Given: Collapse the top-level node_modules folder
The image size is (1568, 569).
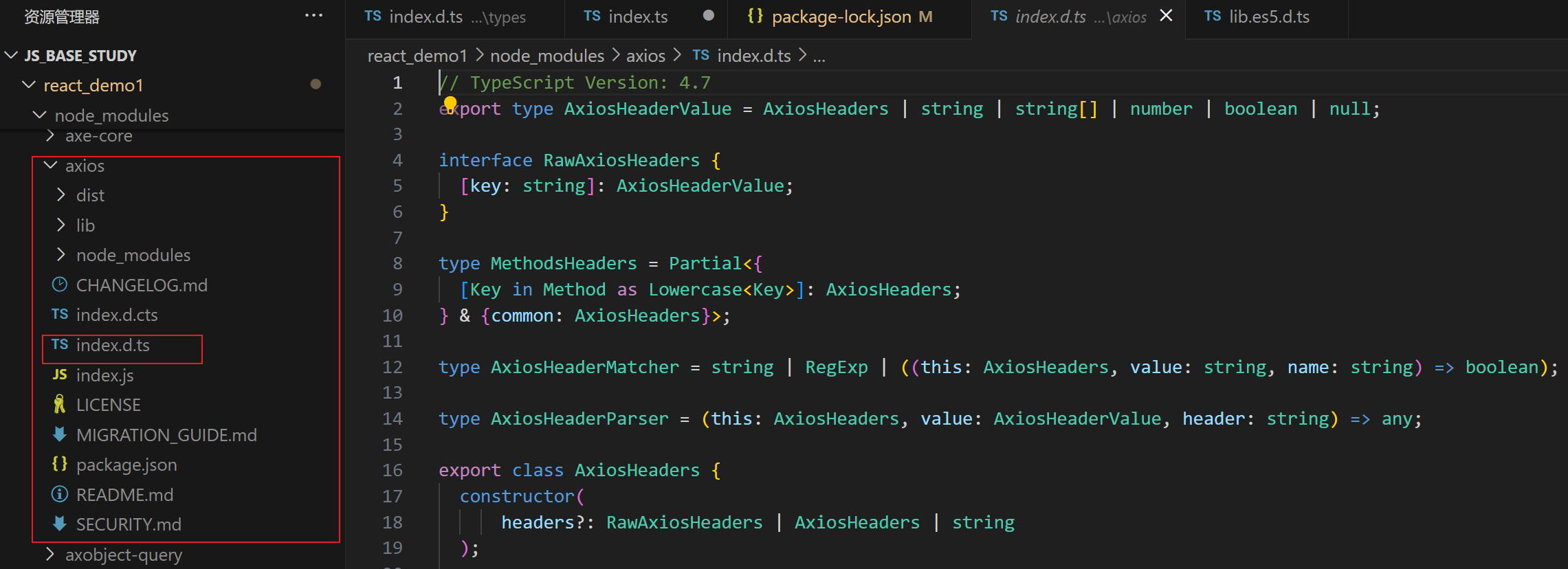Looking at the screenshot, I should click(40, 115).
